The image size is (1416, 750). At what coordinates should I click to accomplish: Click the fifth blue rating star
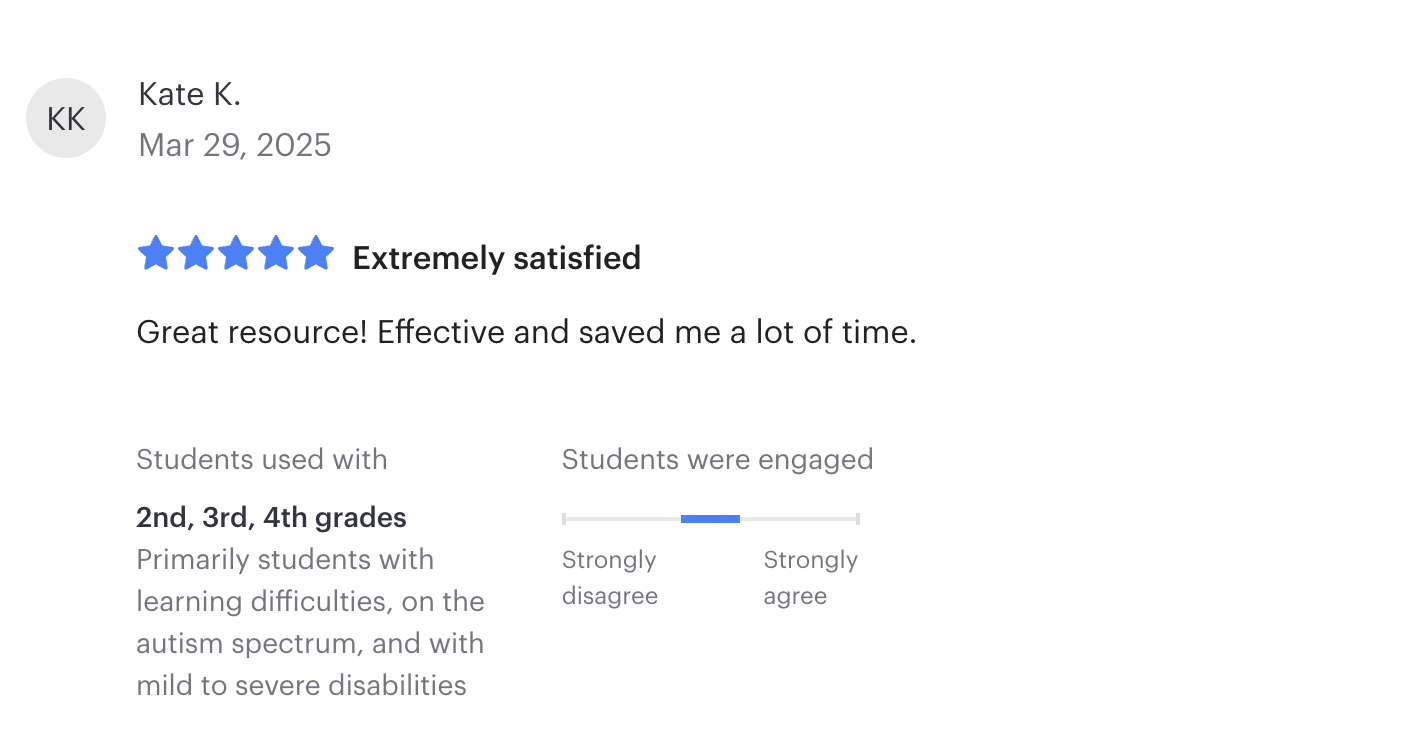pyautogui.click(x=316, y=253)
